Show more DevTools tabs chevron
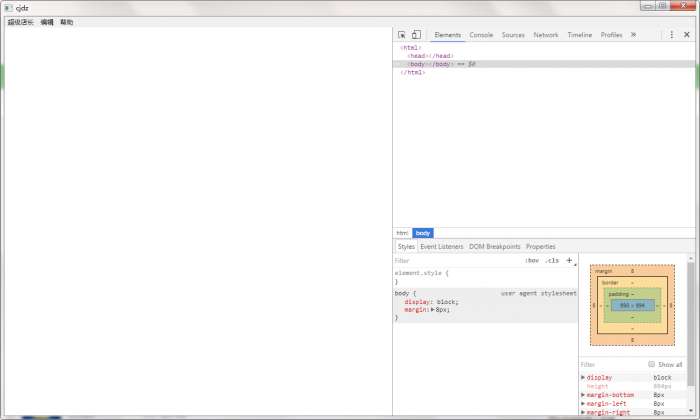 click(633, 35)
